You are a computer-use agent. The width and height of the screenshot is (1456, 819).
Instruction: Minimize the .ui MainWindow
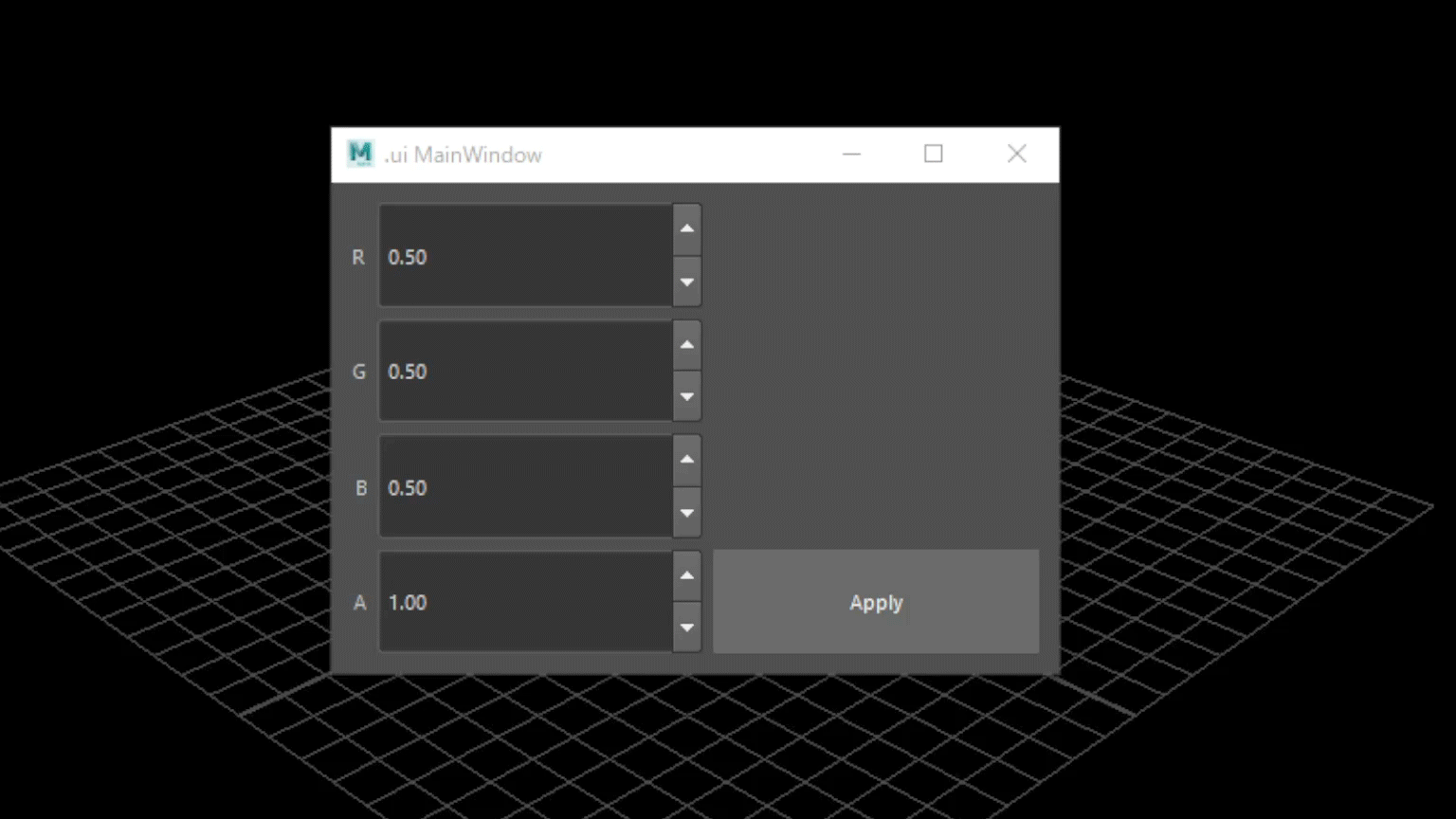851,154
